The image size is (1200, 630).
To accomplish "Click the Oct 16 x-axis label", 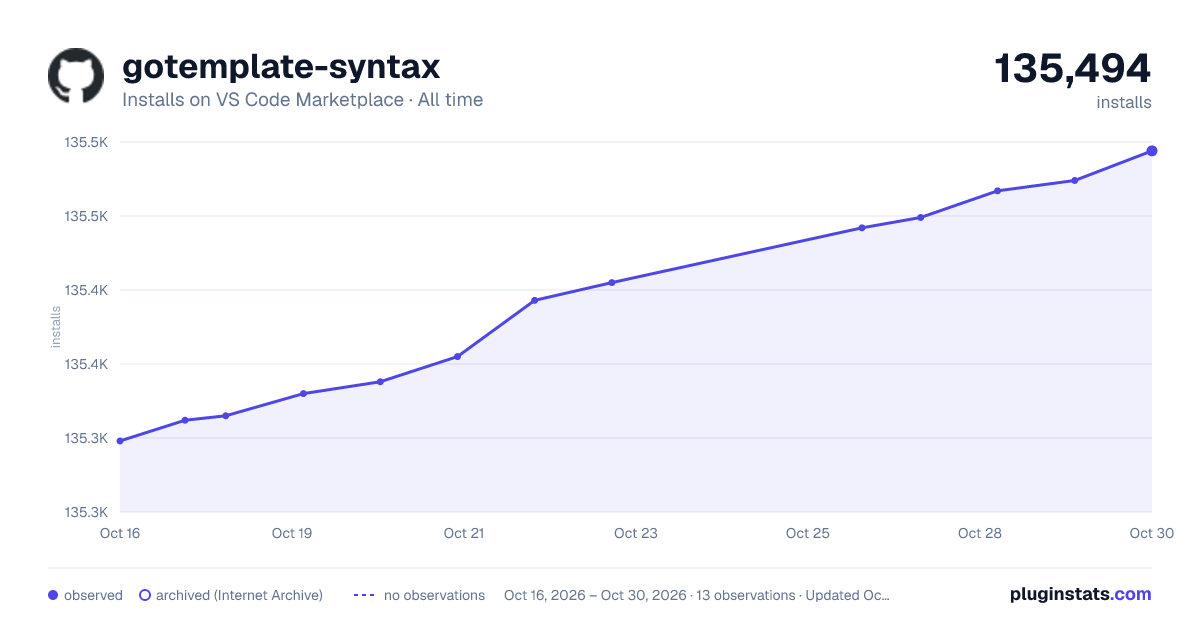I will click(x=120, y=533).
